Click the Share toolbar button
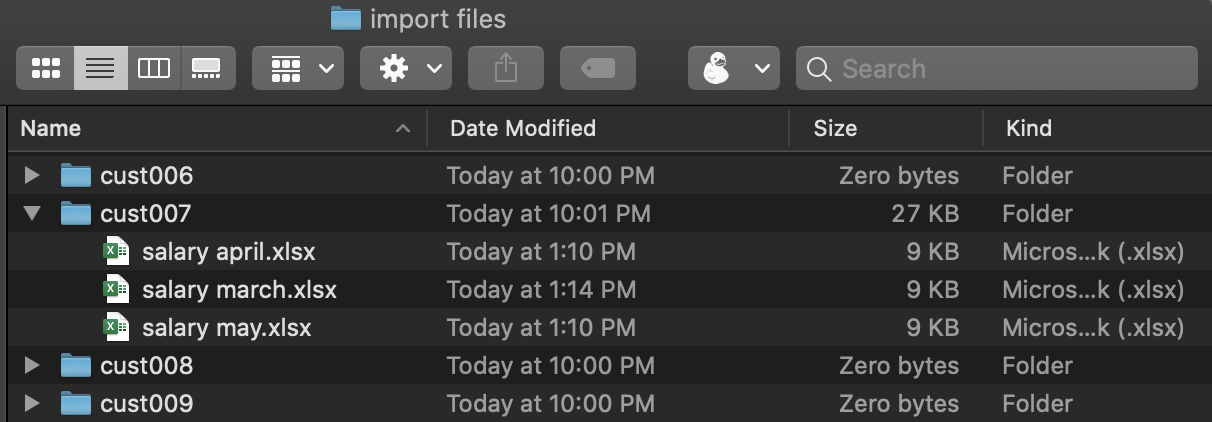The height and width of the screenshot is (422, 1212). coord(506,68)
